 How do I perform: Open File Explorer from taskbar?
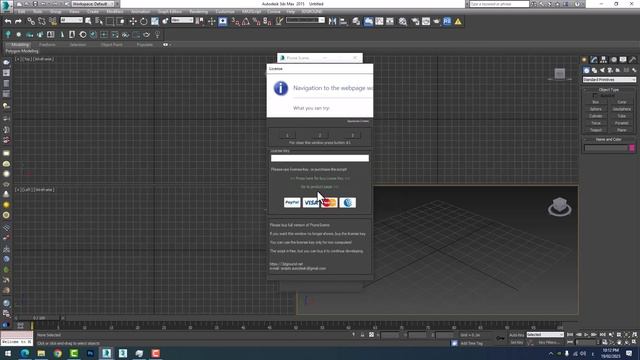[41, 353]
